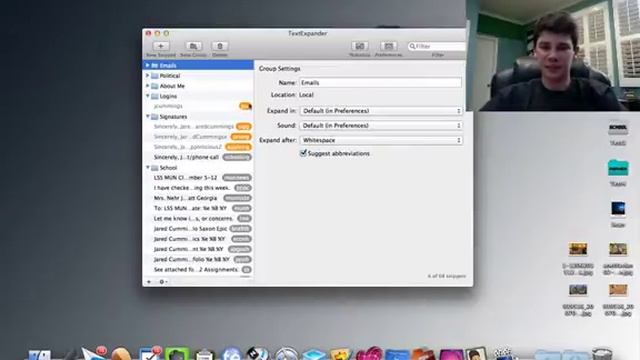Select snippet "Let me know i...s, or concerns."
Viewport: 640px width, 360px height.
[198, 218]
